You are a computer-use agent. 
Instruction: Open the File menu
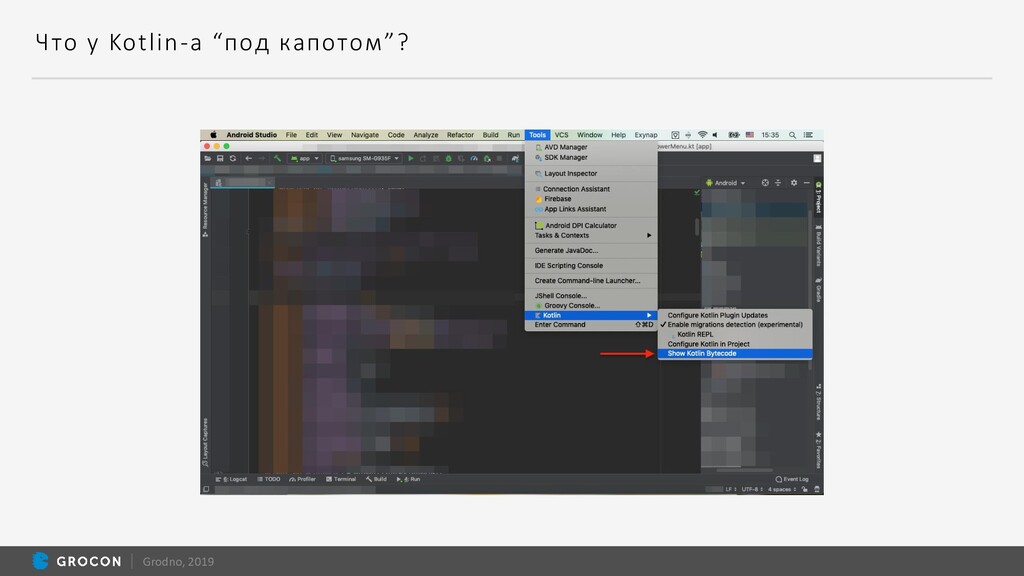tap(291, 135)
